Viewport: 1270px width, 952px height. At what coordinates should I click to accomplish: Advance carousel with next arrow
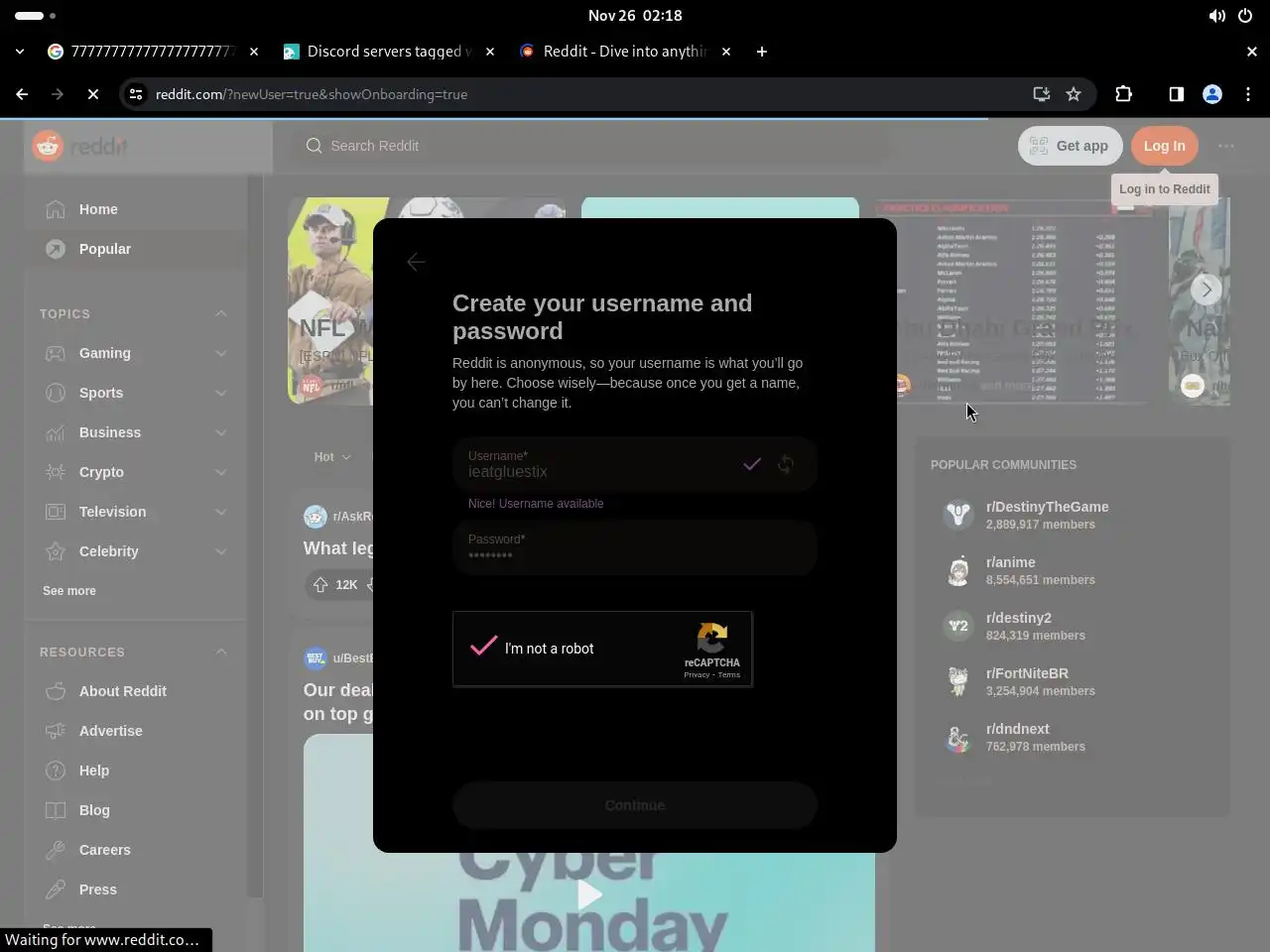tap(1206, 290)
